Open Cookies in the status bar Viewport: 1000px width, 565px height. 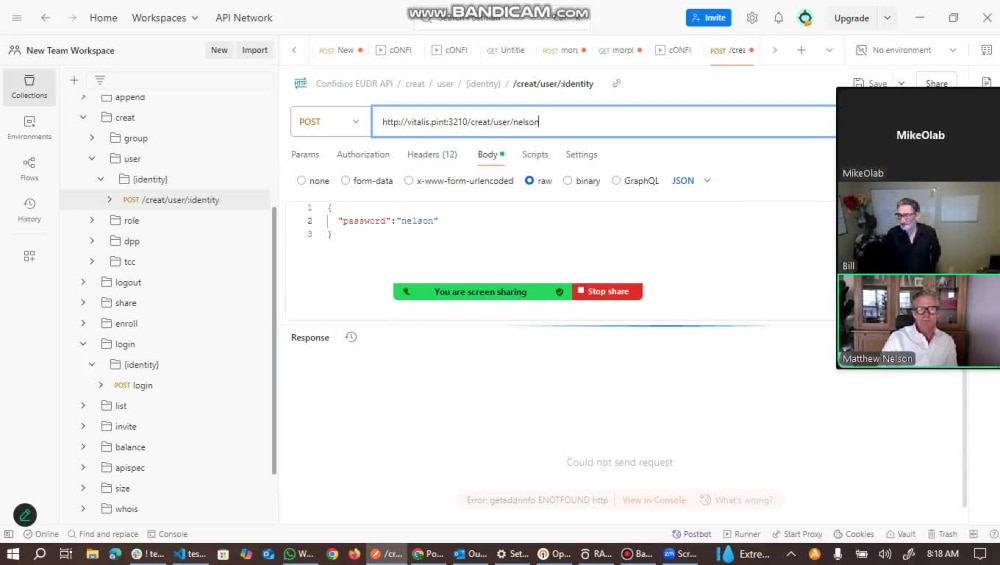(853, 534)
